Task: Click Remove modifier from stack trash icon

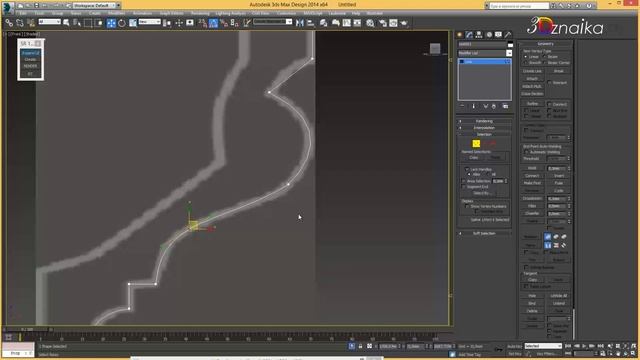Action: [493, 106]
